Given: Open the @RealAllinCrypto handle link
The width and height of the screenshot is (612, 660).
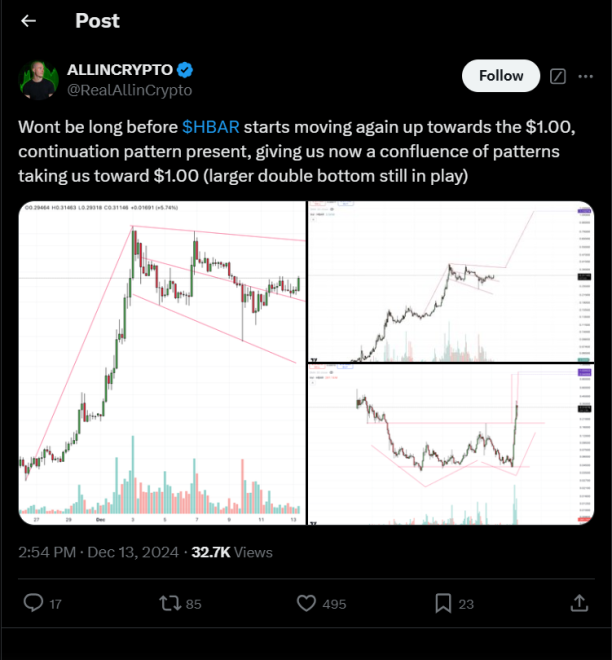Looking at the screenshot, I should [129, 90].
